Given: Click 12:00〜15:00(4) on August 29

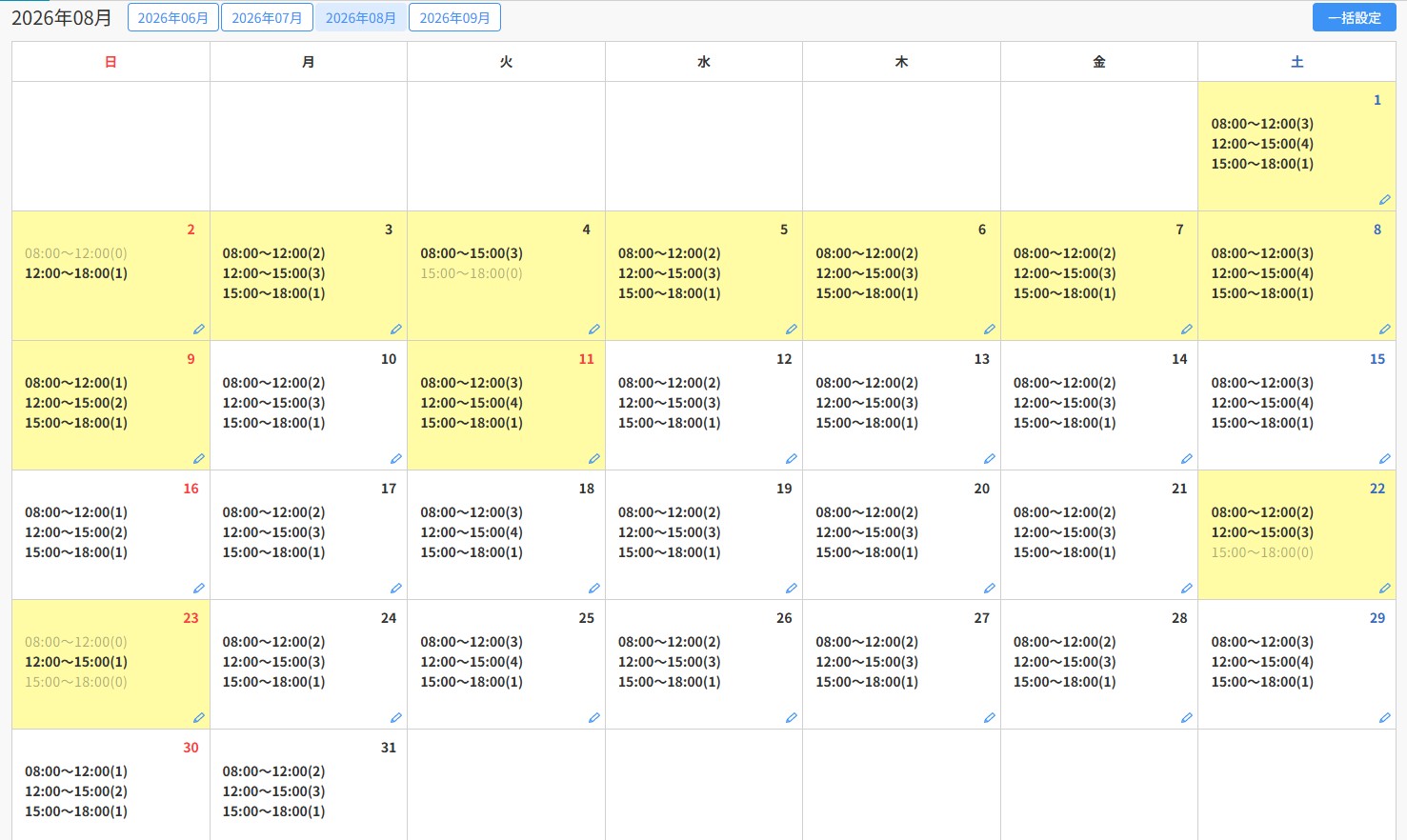Looking at the screenshot, I should pyautogui.click(x=1262, y=662).
